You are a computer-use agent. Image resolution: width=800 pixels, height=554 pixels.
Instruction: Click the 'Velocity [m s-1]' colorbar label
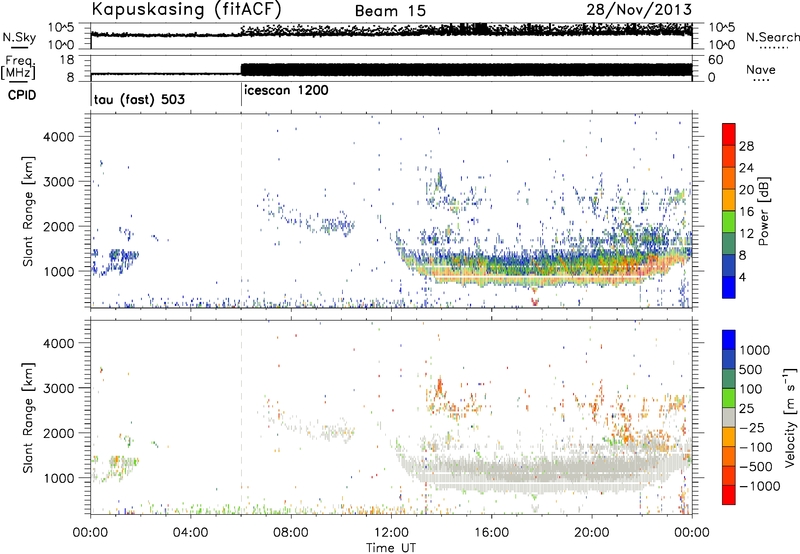[x=790, y=418]
